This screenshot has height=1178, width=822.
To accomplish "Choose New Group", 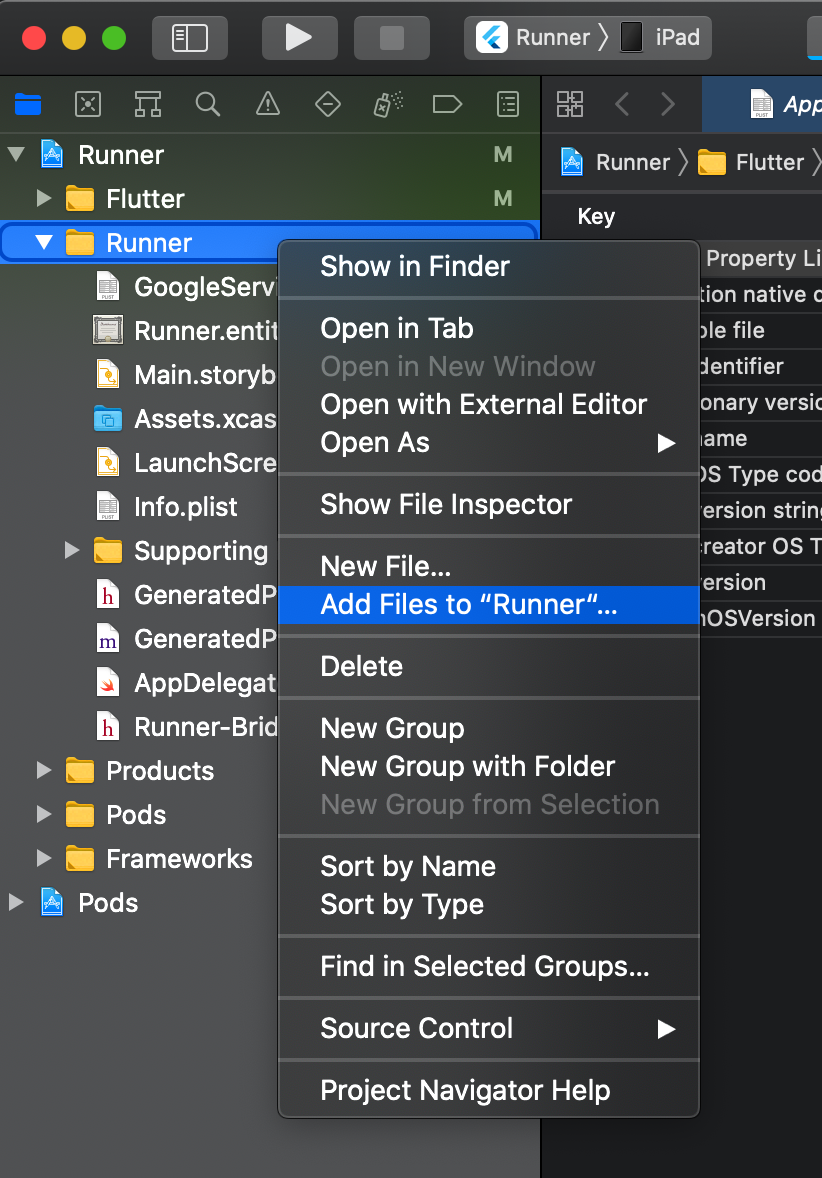I will [x=488, y=728].
